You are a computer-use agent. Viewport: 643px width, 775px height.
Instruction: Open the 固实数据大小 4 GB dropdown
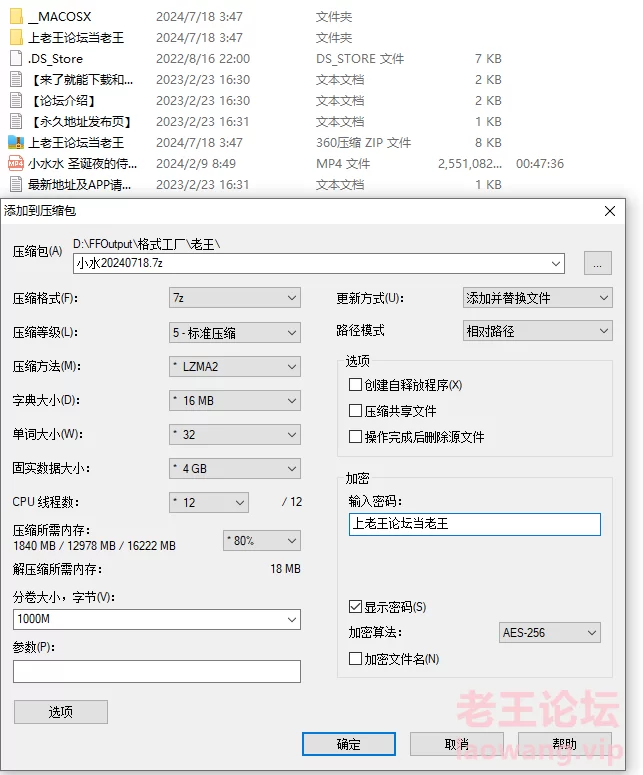[235, 469]
